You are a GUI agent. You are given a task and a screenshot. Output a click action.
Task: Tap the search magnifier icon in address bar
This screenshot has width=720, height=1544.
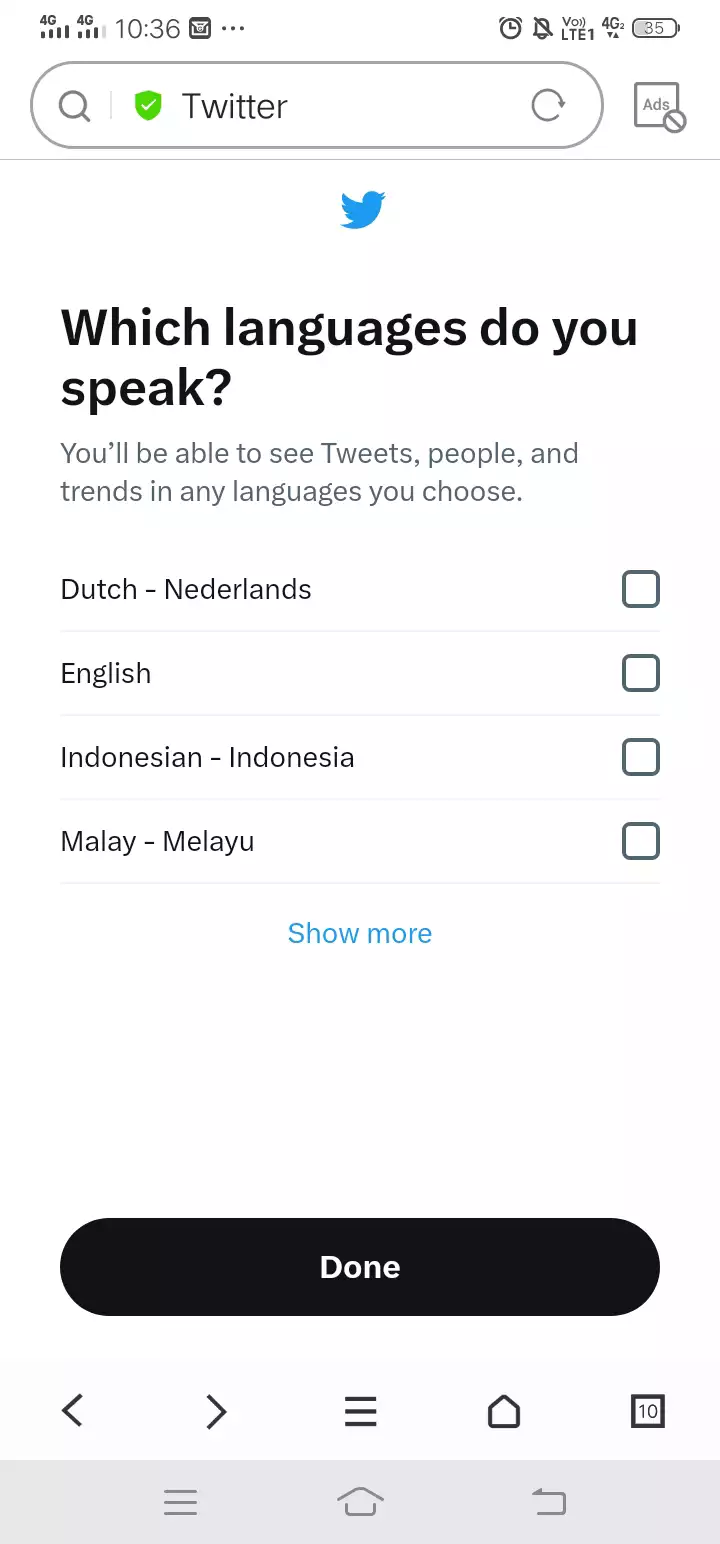coord(75,106)
